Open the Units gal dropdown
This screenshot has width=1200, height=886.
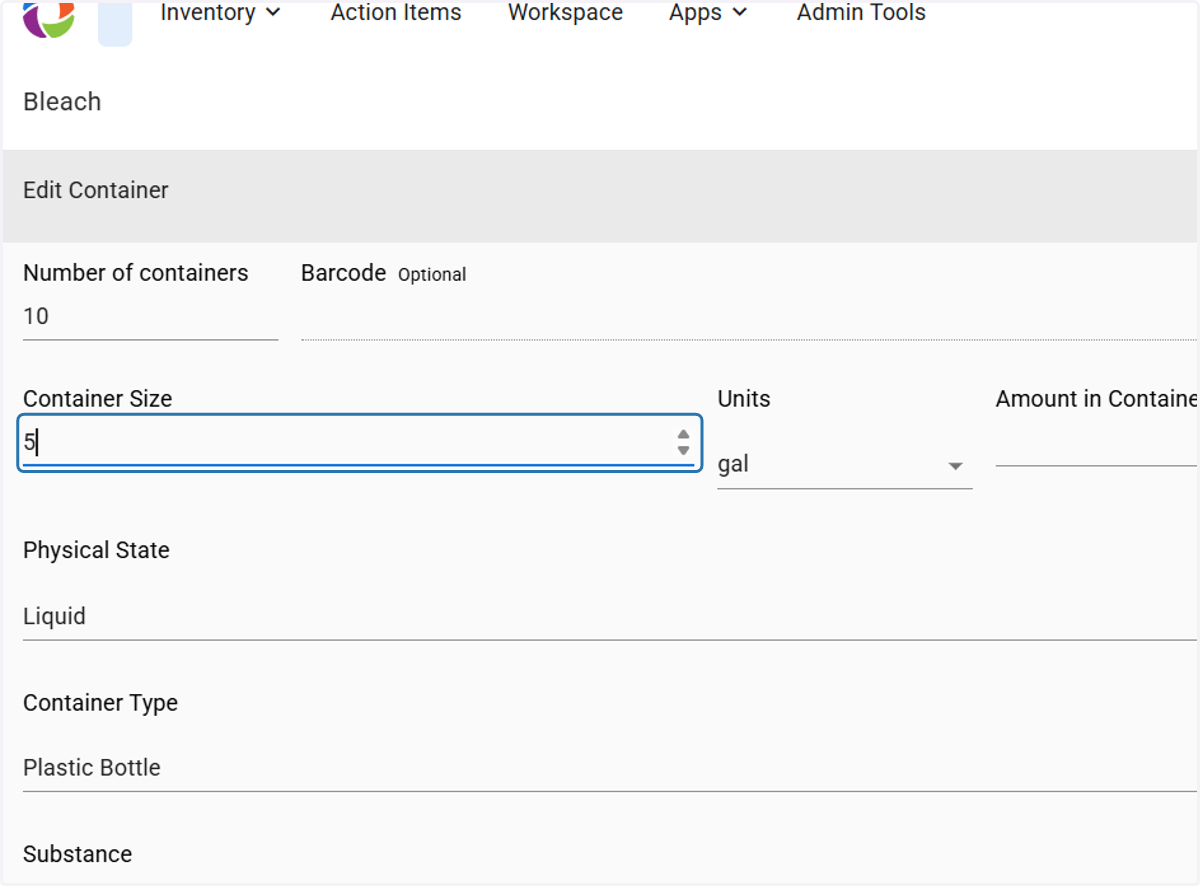pyautogui.click(x=845, y=465)
